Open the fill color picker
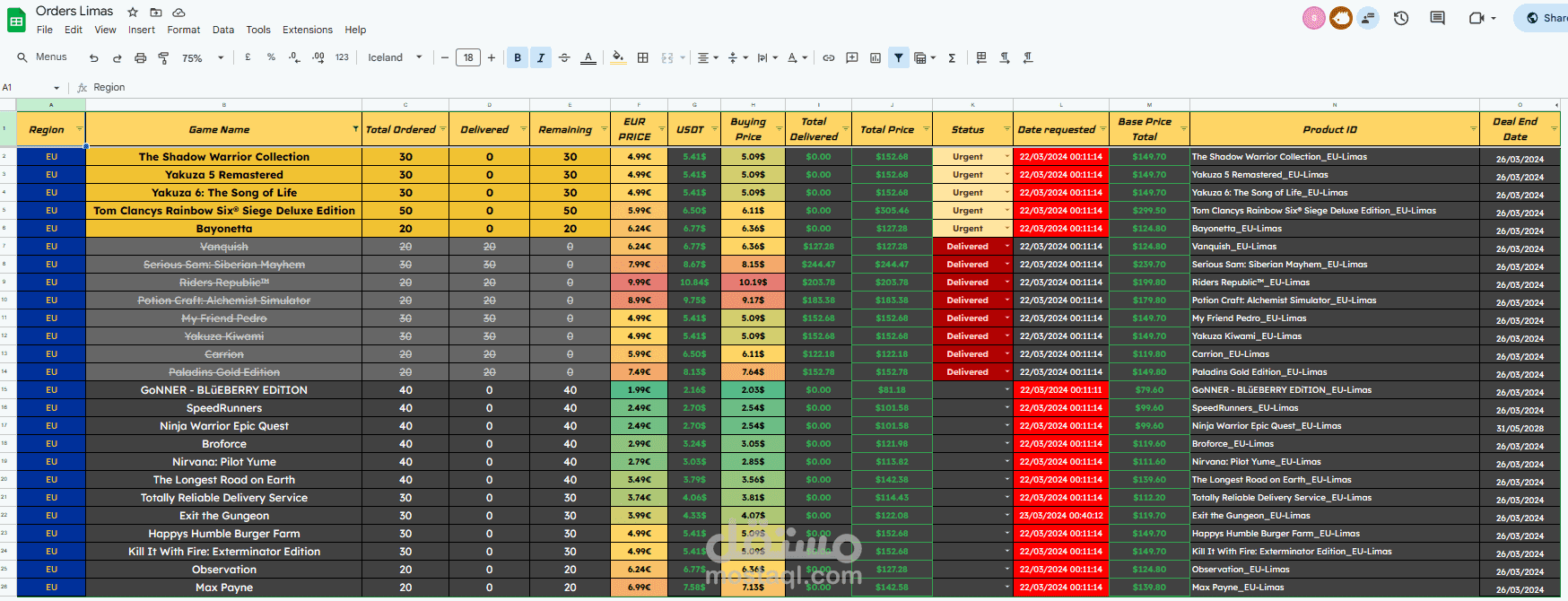 point(618,57)
